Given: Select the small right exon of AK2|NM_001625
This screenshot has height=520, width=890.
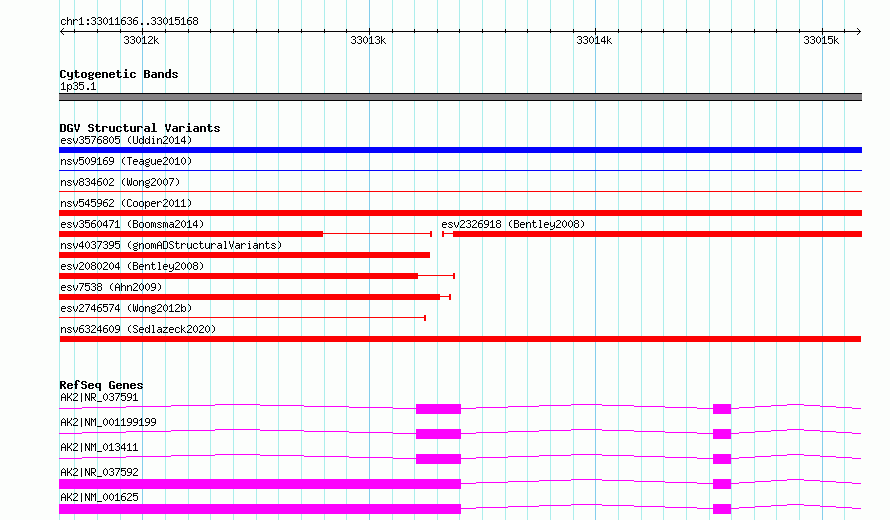Looking at the screenshot, I should [721, 509].
